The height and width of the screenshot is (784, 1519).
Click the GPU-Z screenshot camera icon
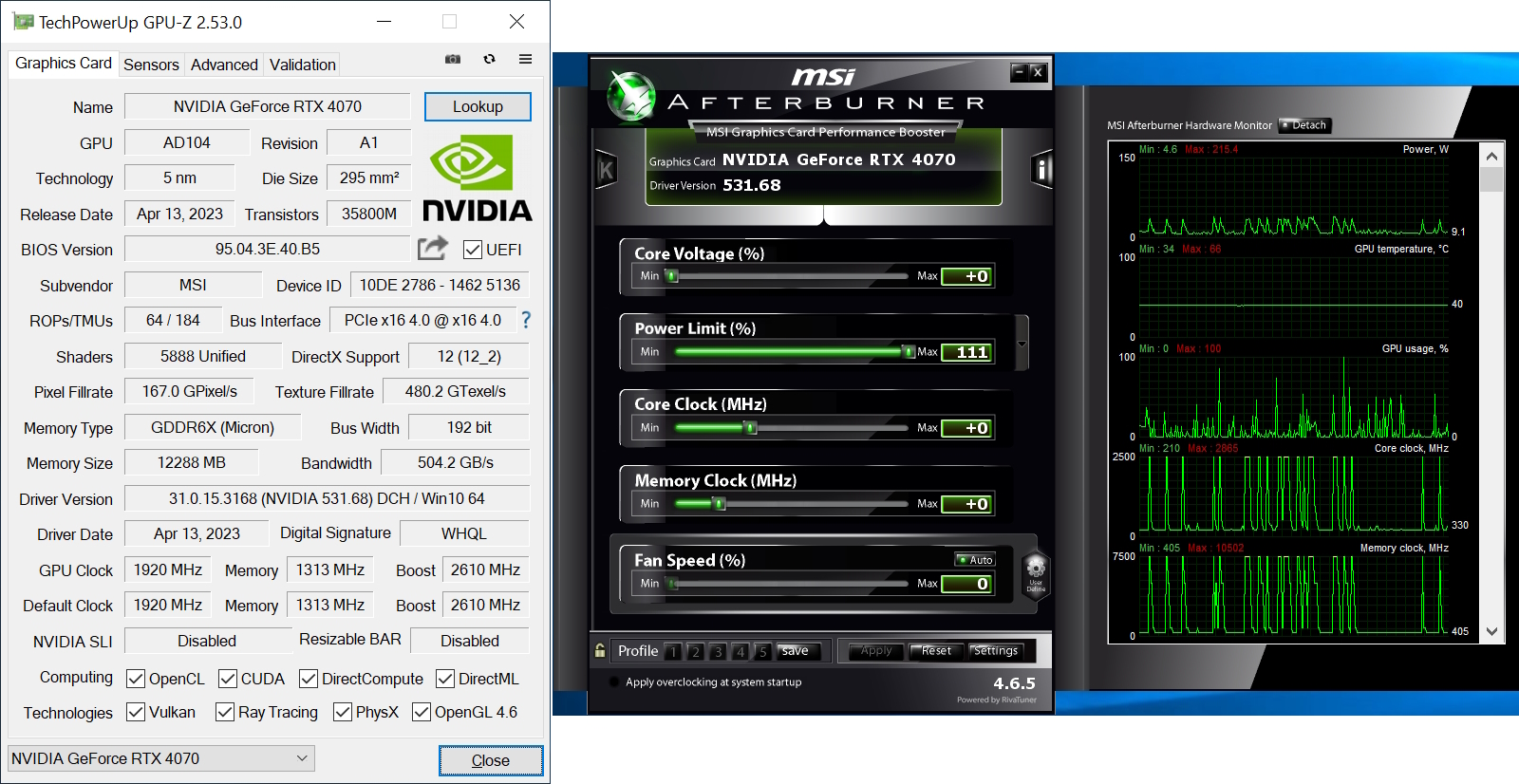[453, 59]
